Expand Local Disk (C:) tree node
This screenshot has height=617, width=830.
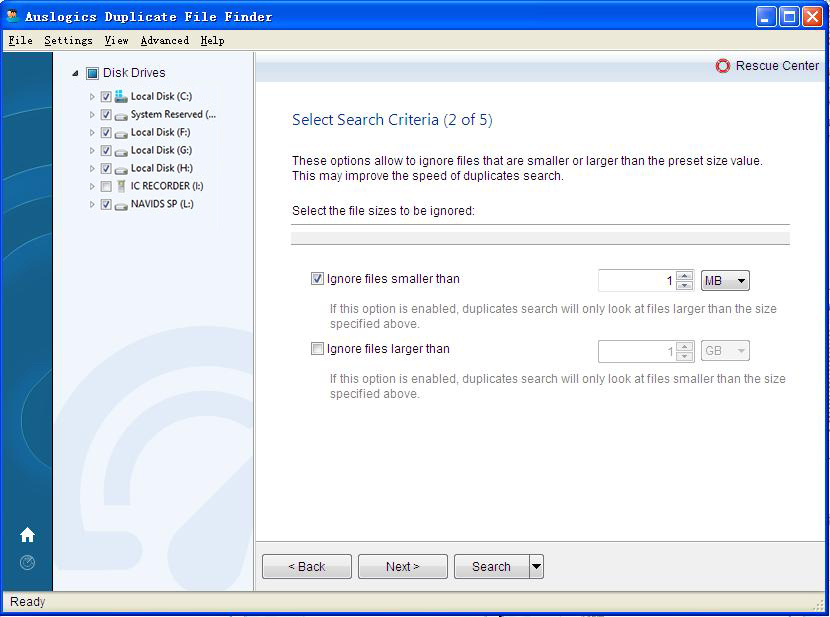(x=92, y=97)
